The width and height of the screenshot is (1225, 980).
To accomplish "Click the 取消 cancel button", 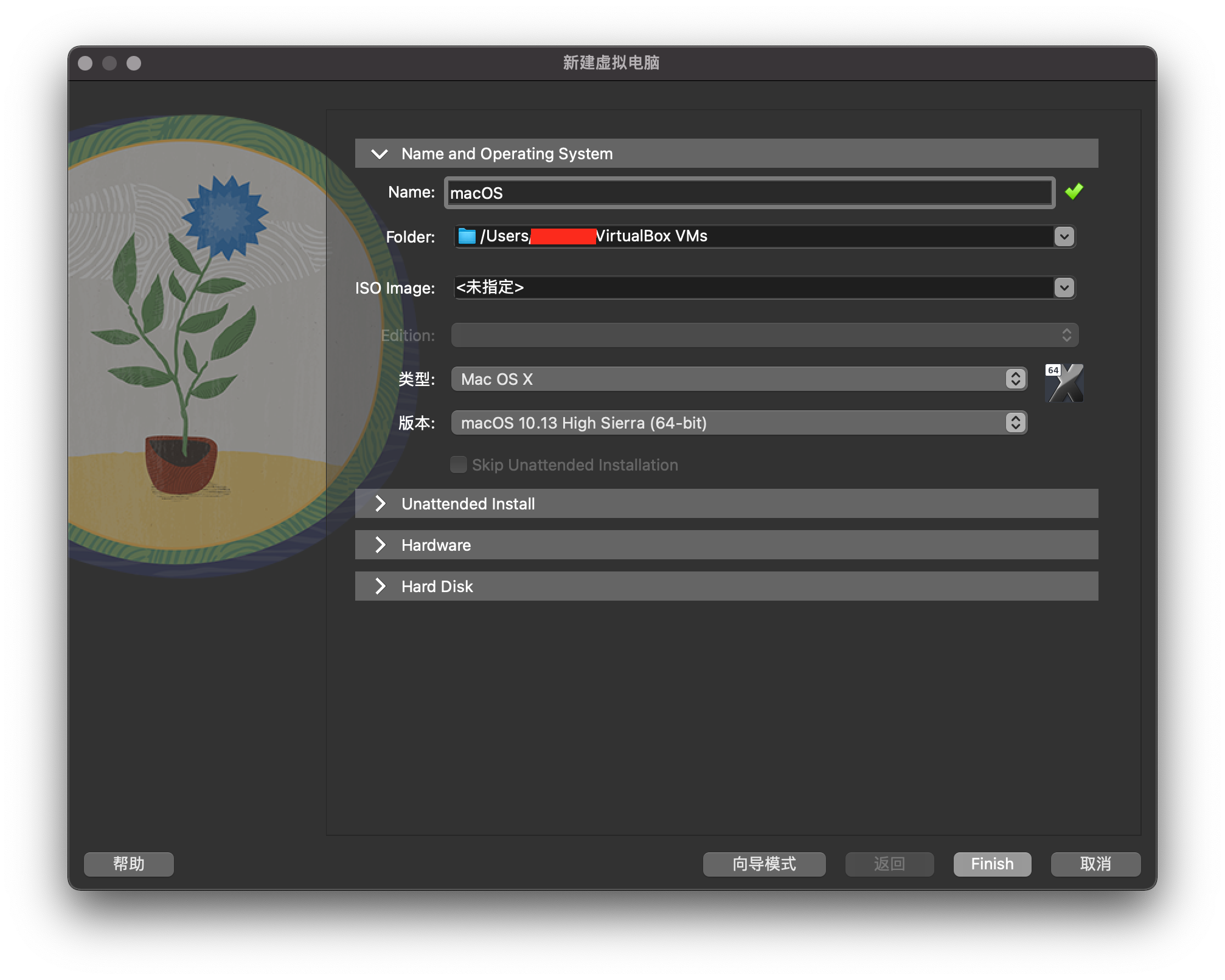I will (x=1095, y=864).
